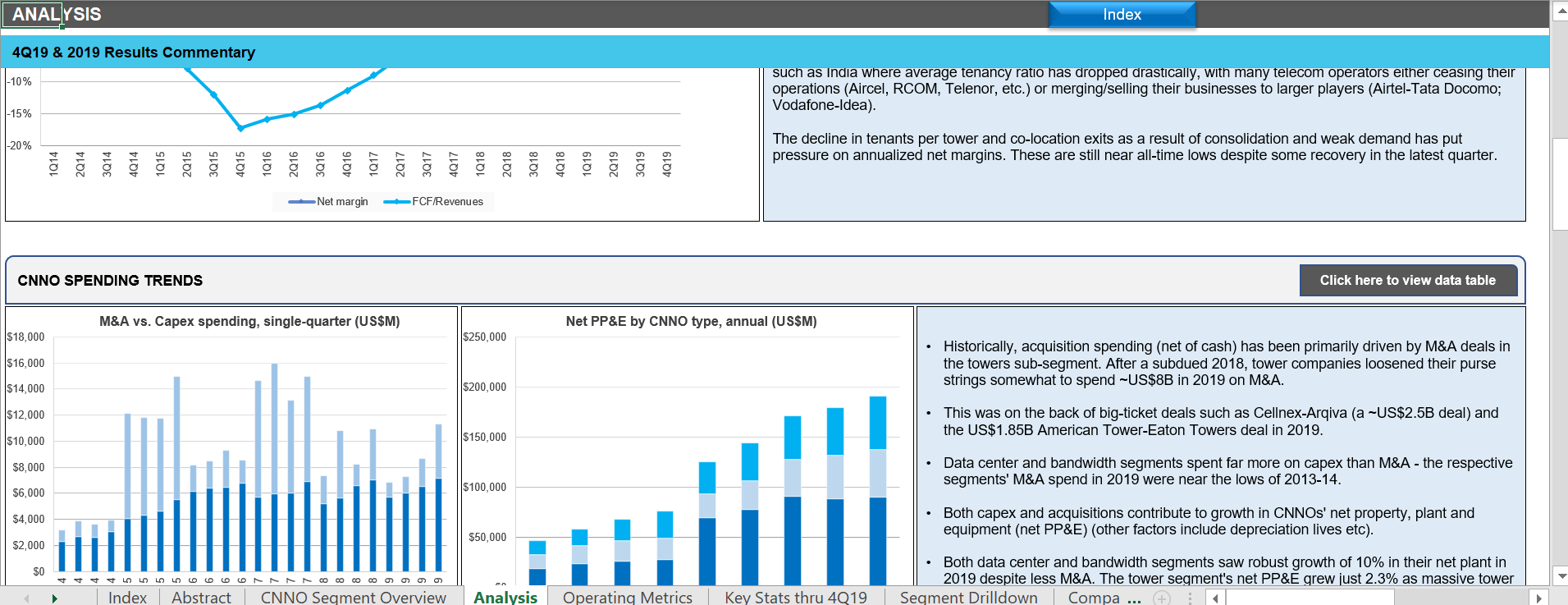The image size is (1568, 605).
Task: Click the blue Index navigation button
Action: [x=1122, y=15]
